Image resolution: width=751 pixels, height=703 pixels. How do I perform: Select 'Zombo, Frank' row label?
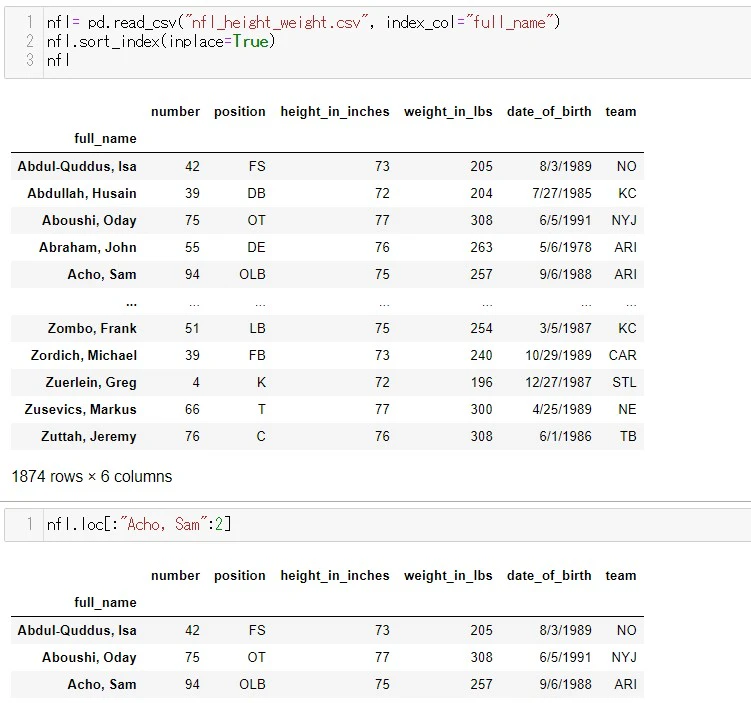click(x=92, y=328)
